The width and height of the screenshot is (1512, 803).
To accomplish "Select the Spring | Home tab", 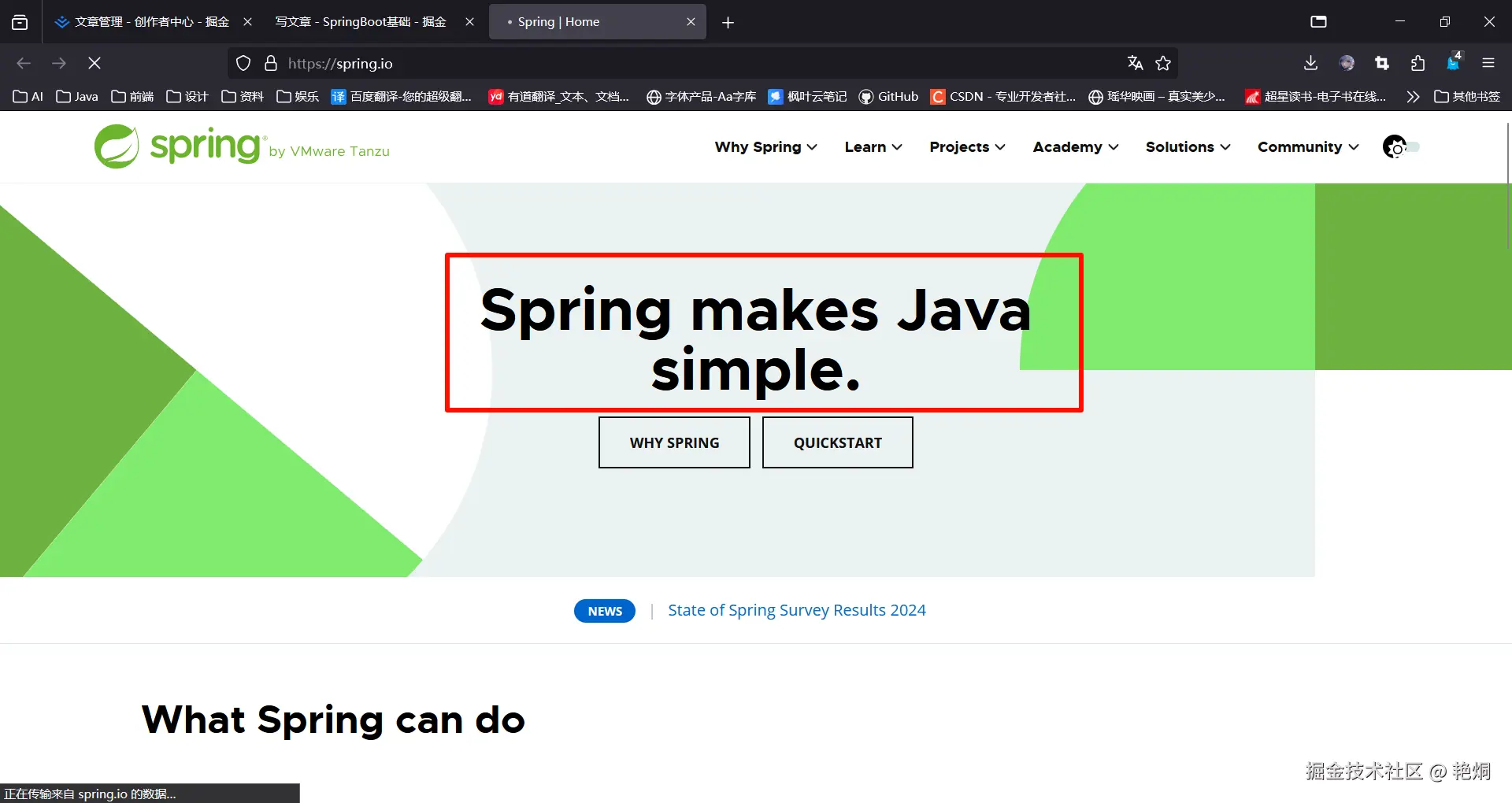I will [x=597, y=22].
